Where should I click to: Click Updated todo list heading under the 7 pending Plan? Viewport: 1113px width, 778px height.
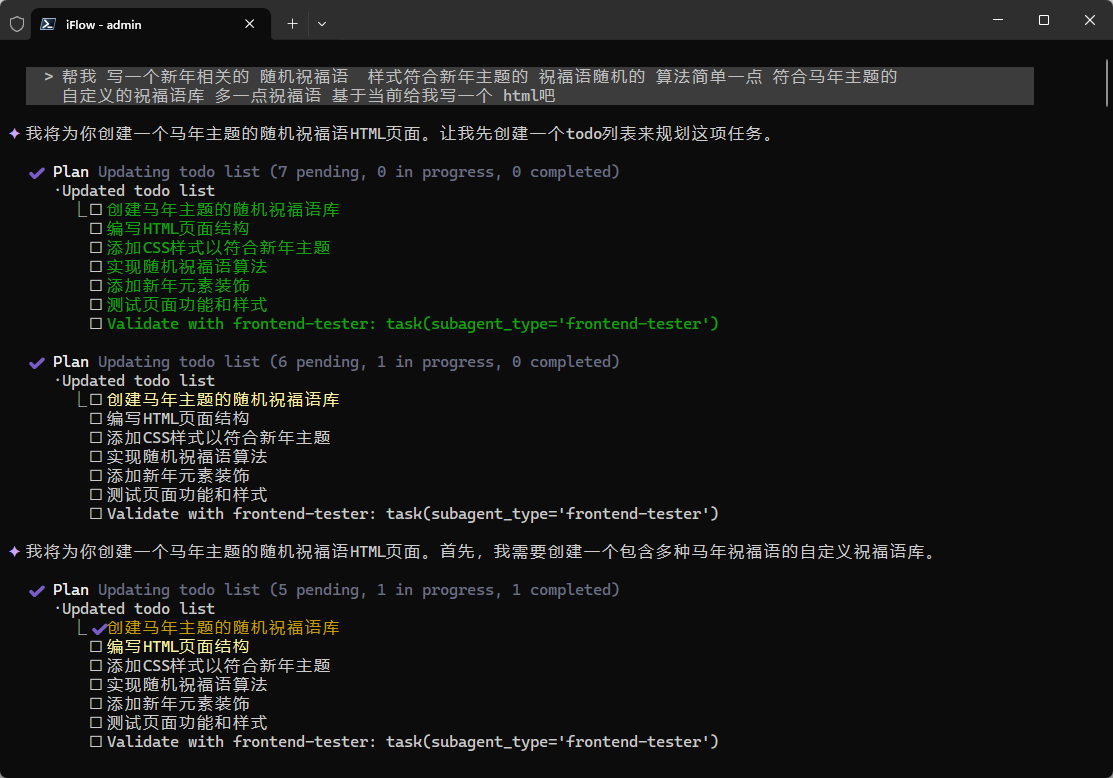(138, 191)
